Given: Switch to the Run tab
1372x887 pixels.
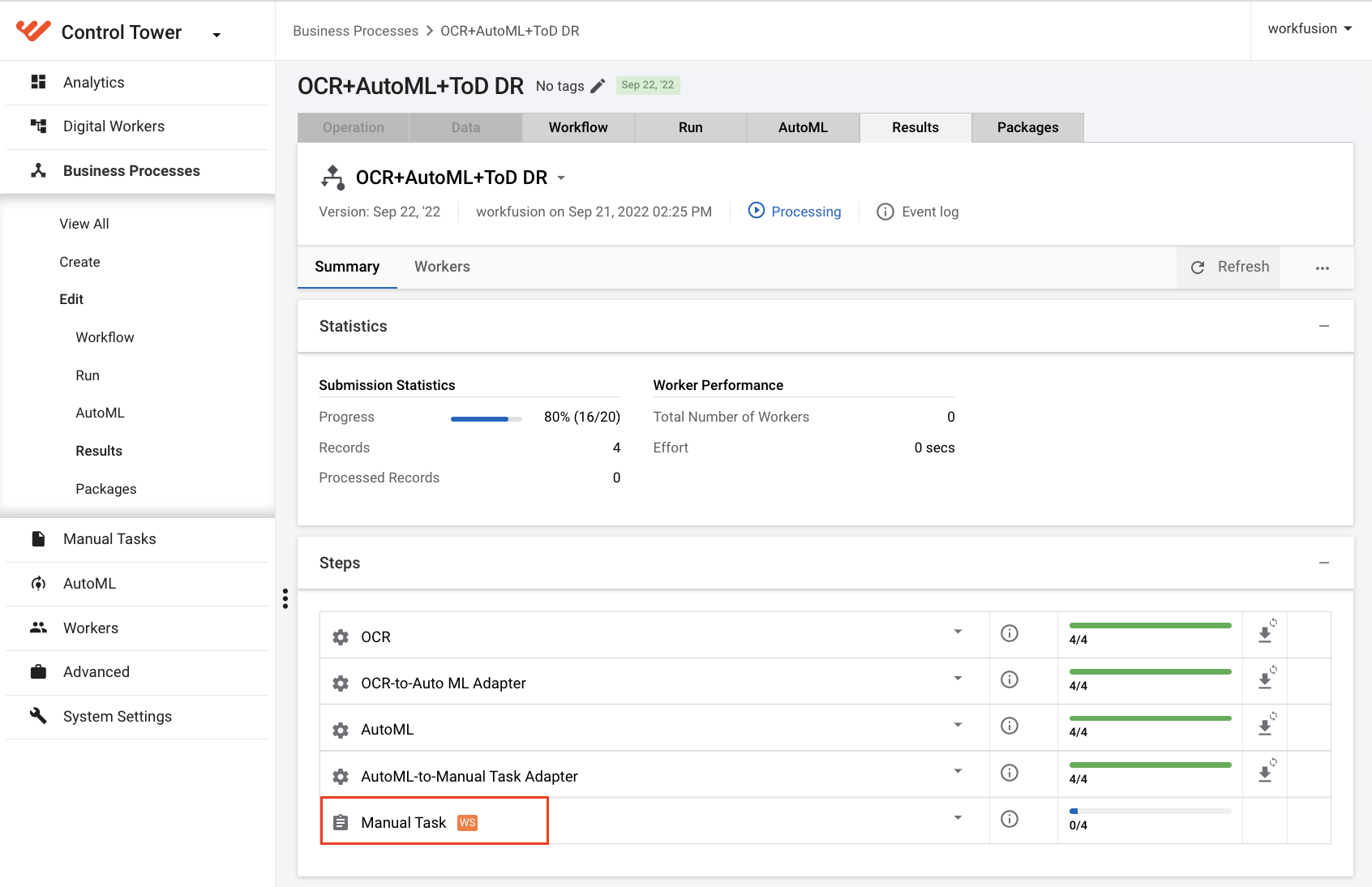Looking at the screenshot, I should coord(691,127).
